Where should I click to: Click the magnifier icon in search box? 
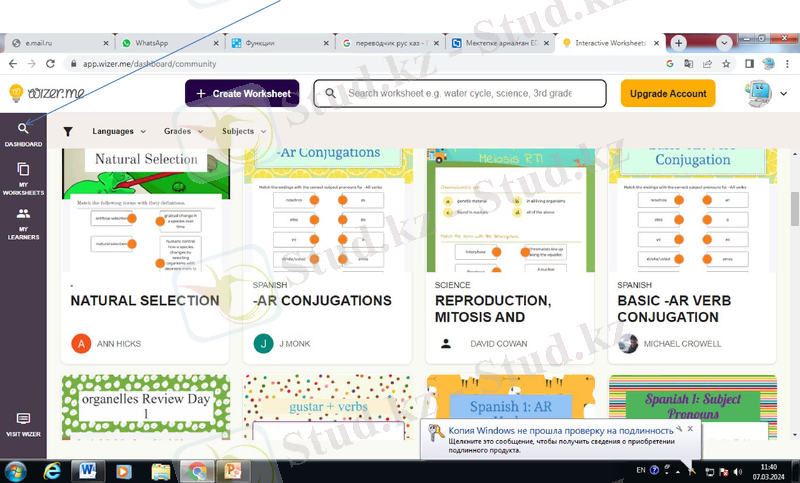pyautogui.click(x=331, y=93)
